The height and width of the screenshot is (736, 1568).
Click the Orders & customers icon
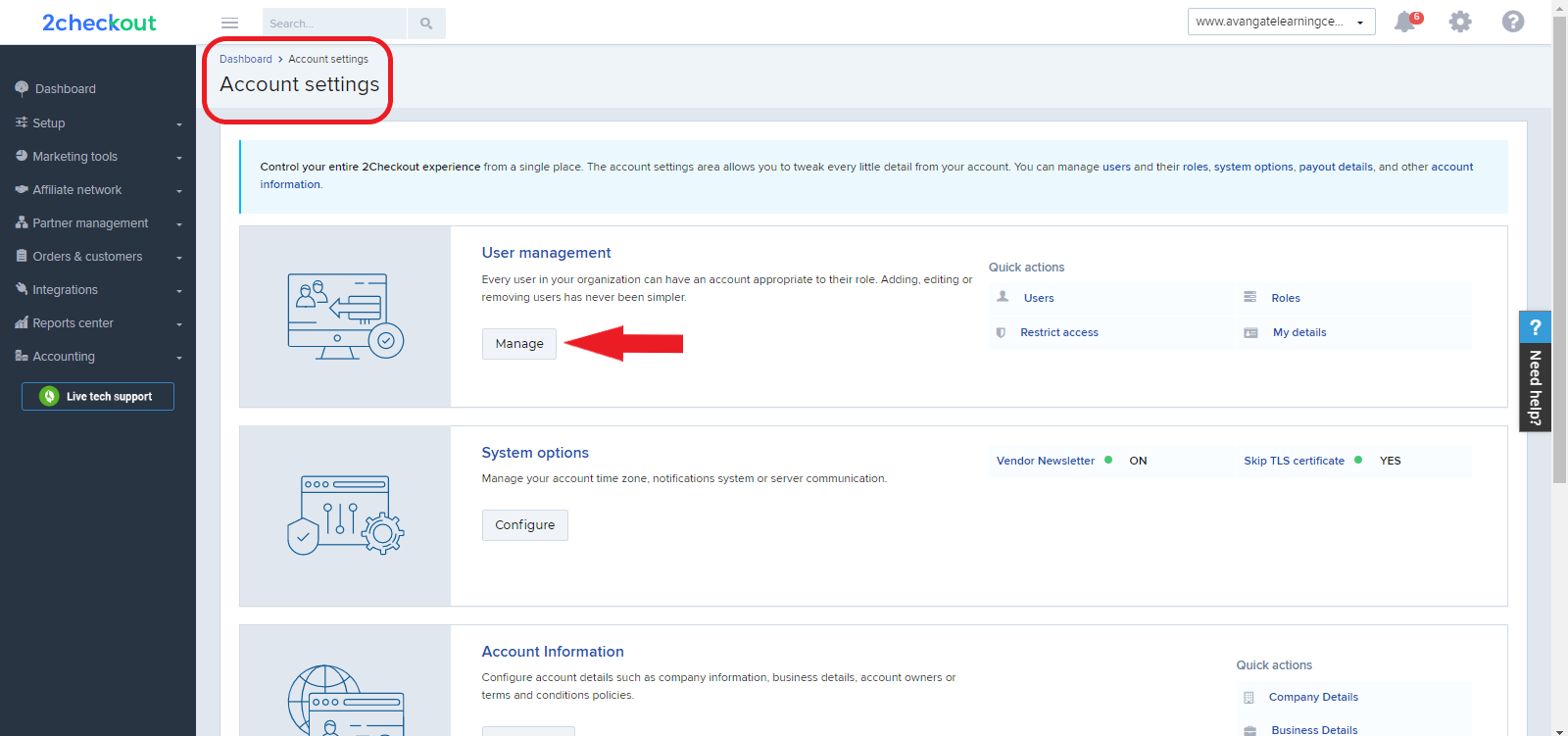[22, 256]
